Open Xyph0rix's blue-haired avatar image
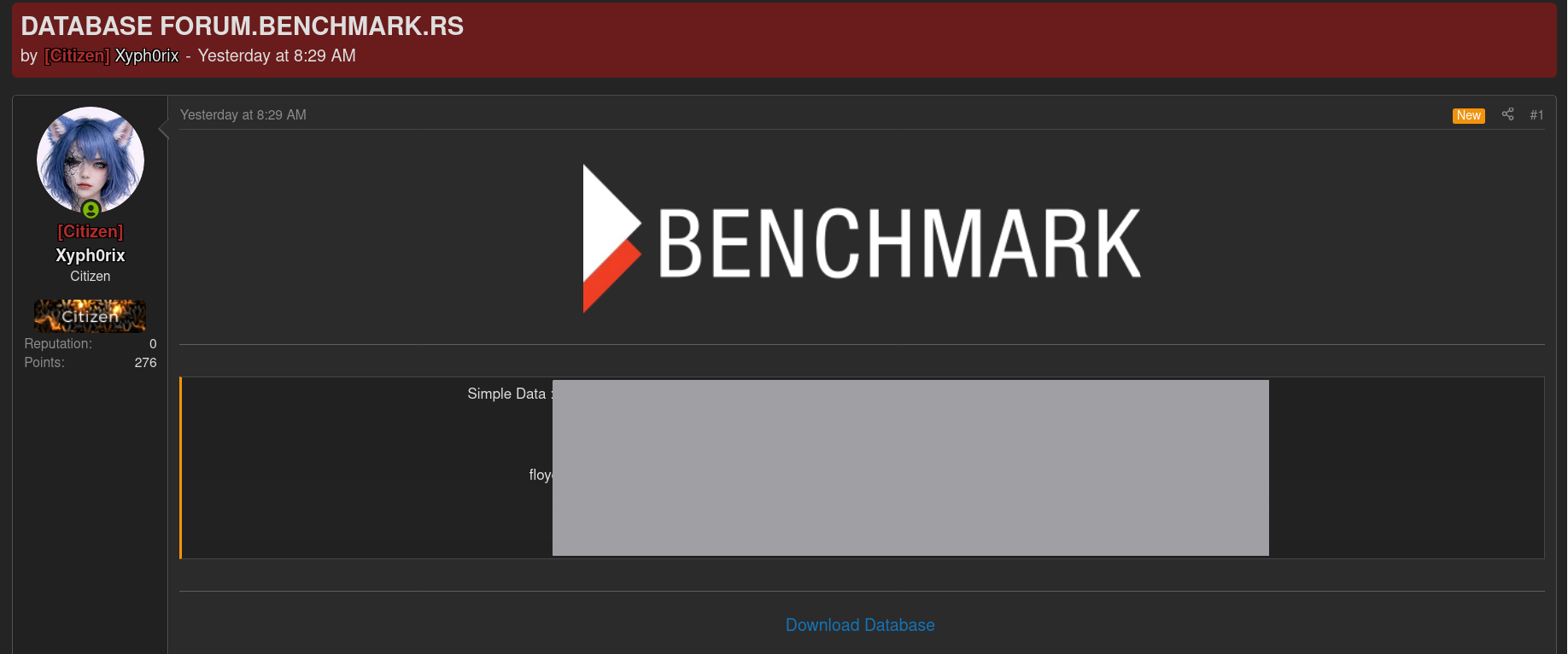1568x654 pixels. [91, 160]
